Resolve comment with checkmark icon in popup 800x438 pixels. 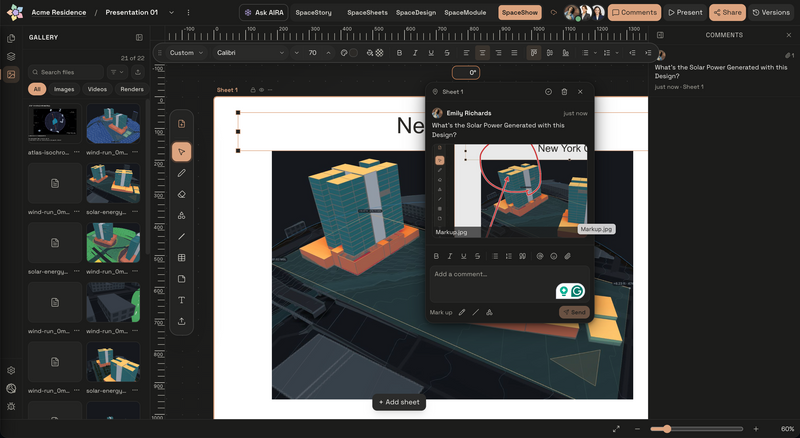548,92
